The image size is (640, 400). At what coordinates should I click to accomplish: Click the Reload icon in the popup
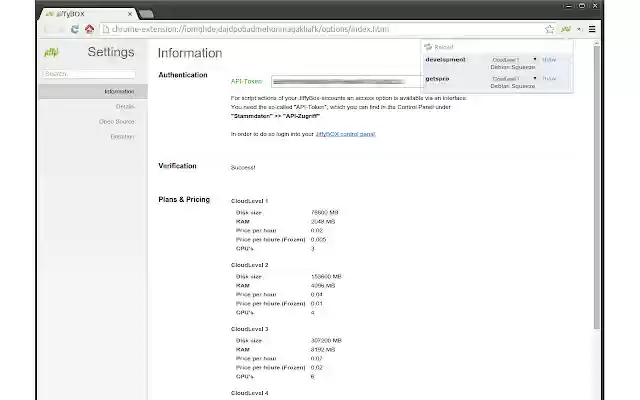[428, 47]
